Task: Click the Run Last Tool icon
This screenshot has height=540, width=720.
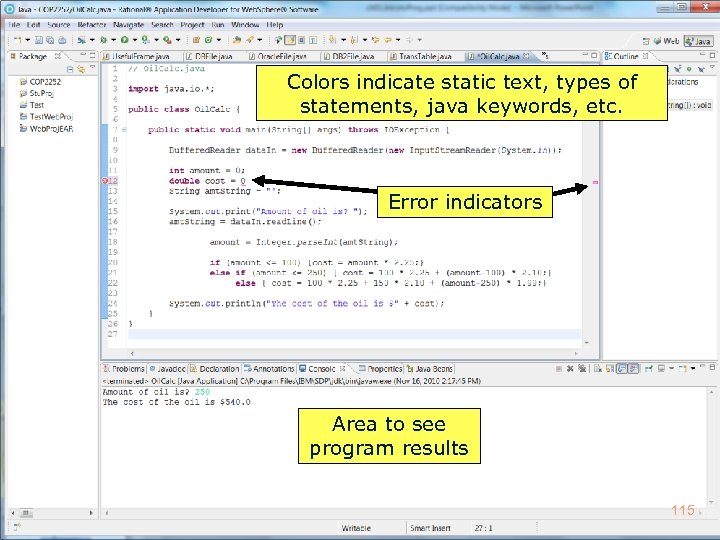Action: coord(167,40)
